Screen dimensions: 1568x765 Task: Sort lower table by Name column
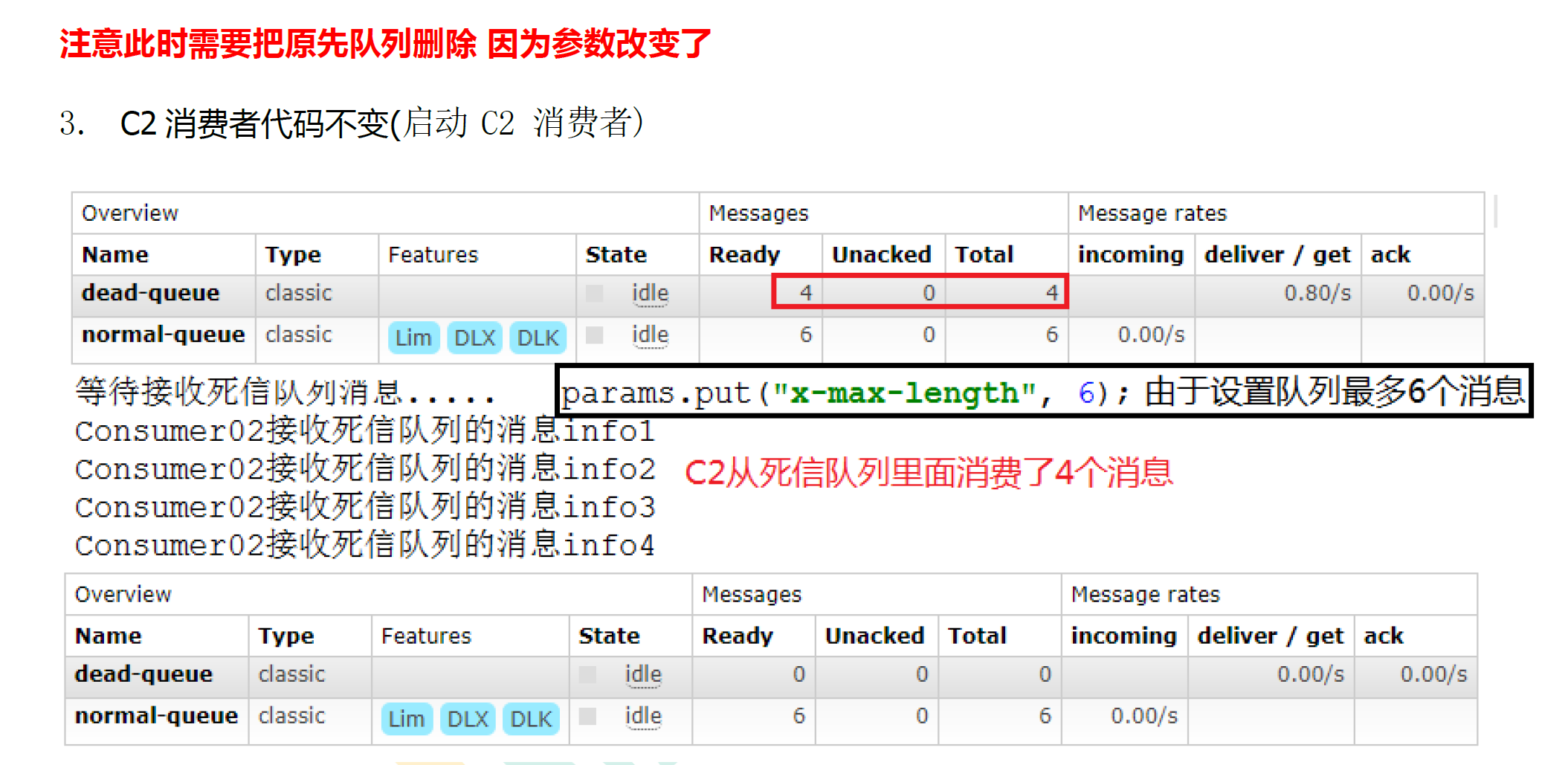(x=109, y=636)
